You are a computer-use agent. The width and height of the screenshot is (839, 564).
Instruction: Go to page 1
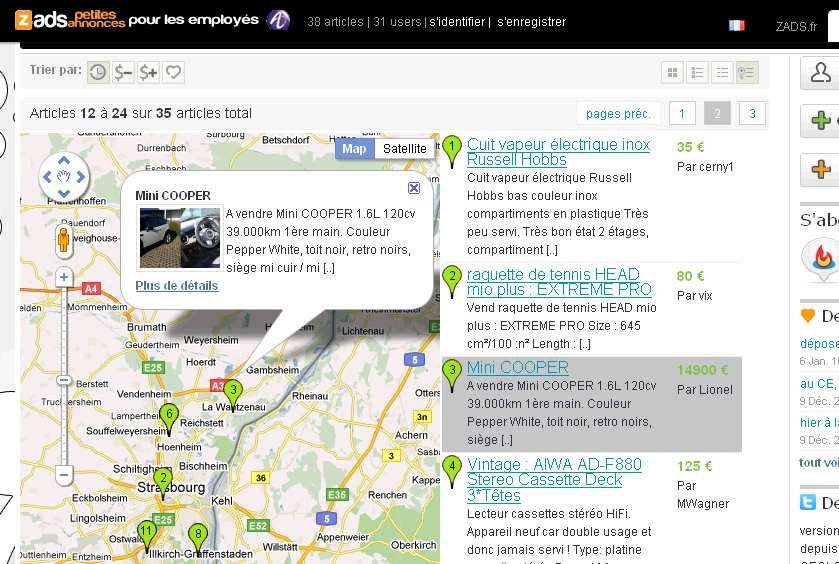coord(682,113)
